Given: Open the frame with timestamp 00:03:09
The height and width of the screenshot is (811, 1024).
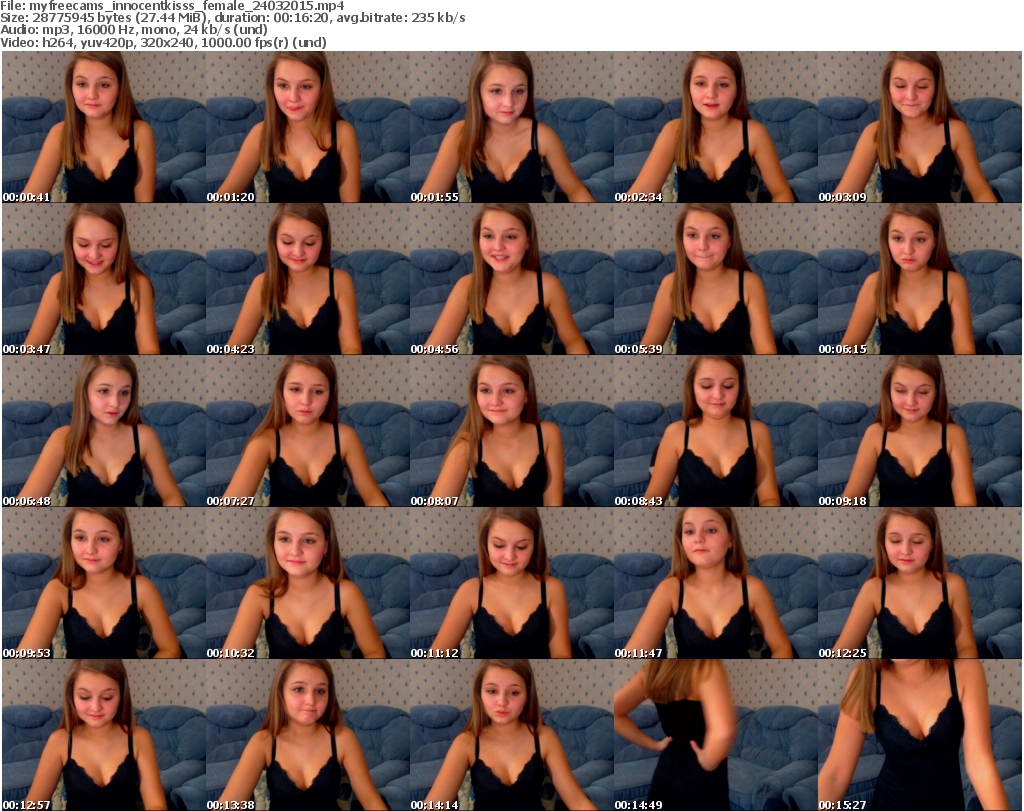Looking at the screenshot, I should (920, 127).
